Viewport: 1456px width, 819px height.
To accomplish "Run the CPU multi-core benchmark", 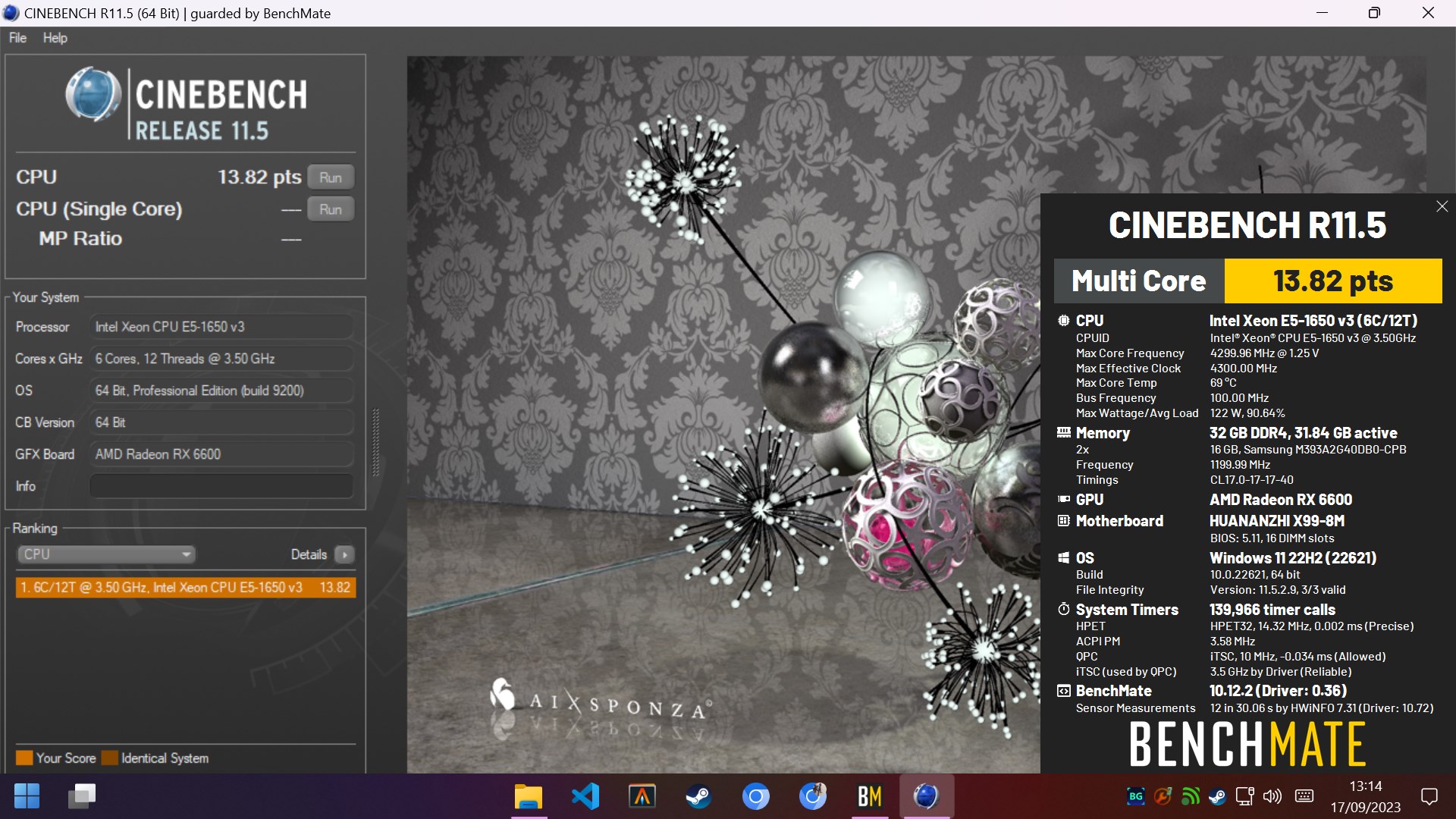I will (x=331, y=177).
